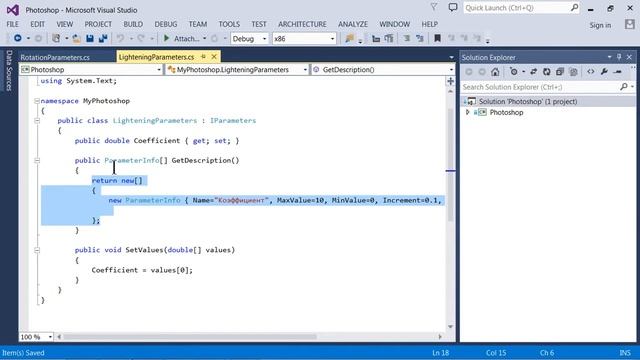
Task: Click the feedback speech bubble icon
Action: [x=453, y=7]
